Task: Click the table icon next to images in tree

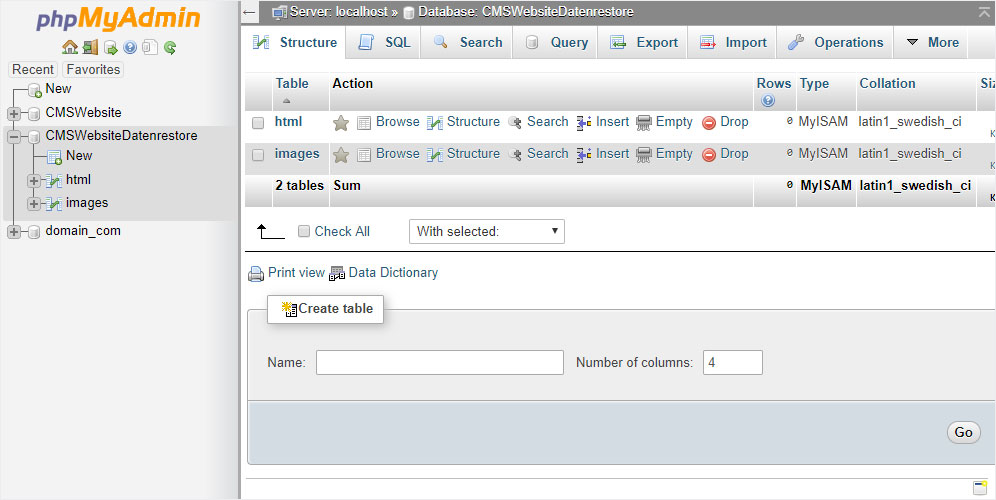Action: coord(54,204)
